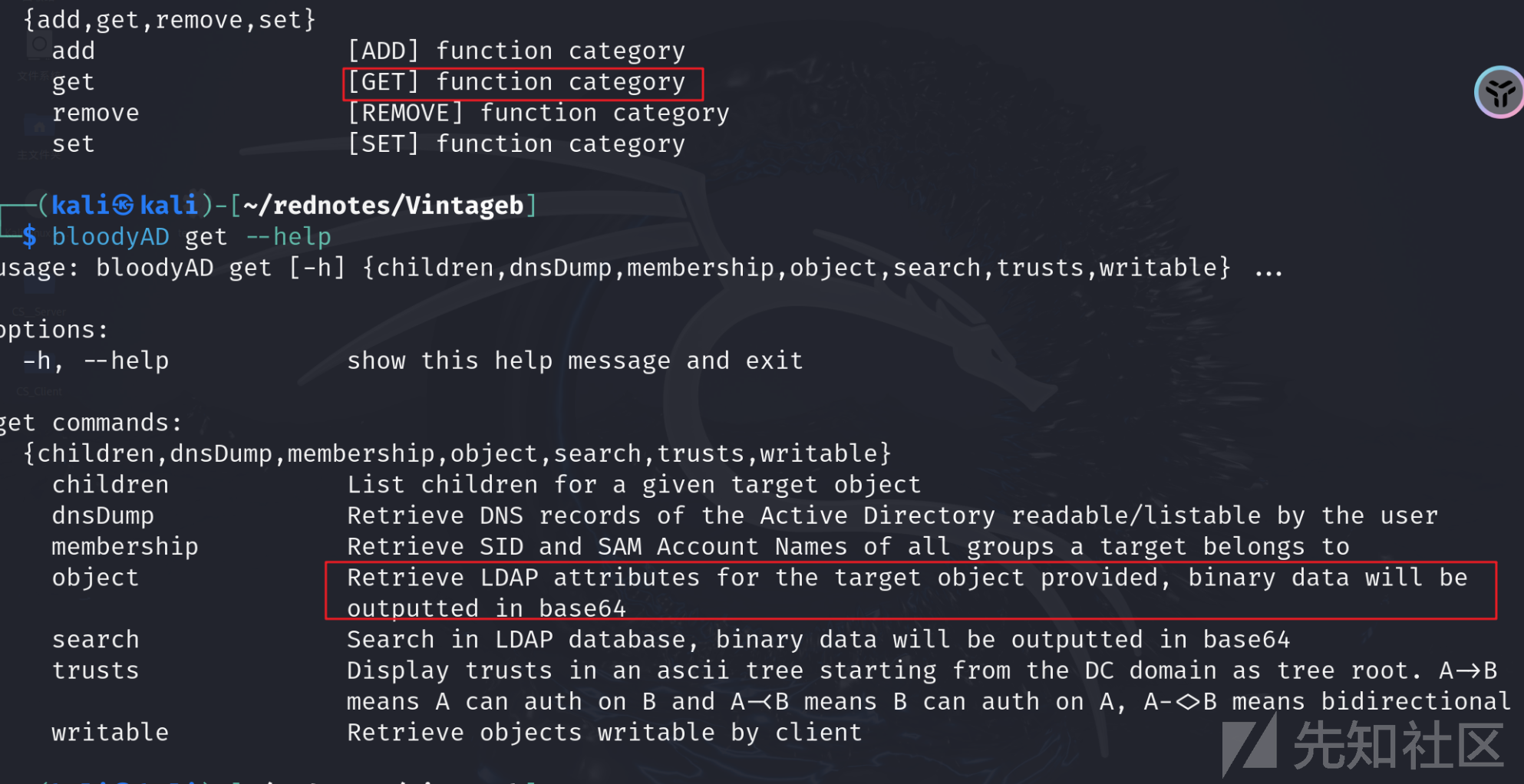Click the 'object' command entry
Image resolution: width=1524 pixels, height=784 pixels.
95,578
